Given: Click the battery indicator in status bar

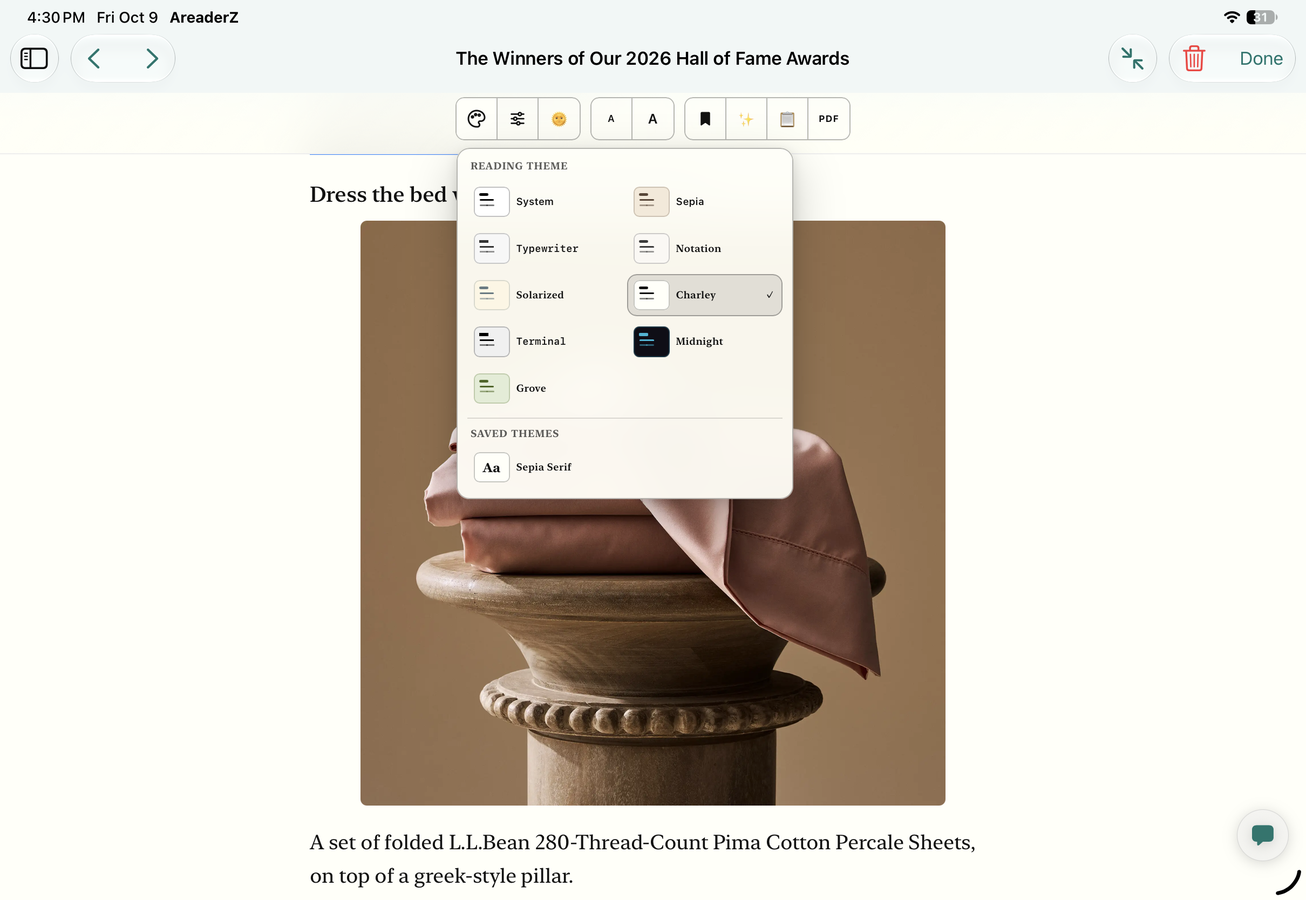Looking at the screenshot, I should 1262,17.
